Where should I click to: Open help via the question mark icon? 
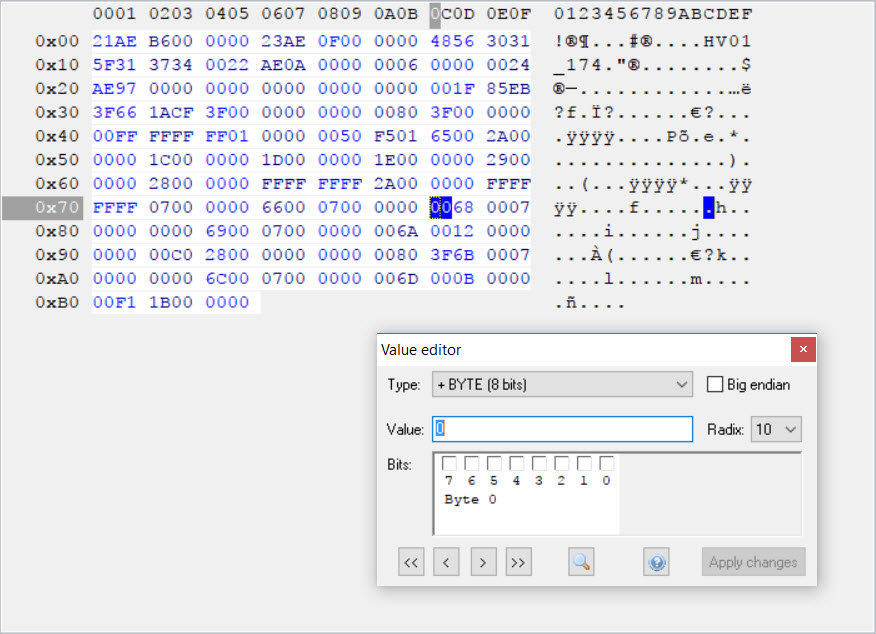click(x=657, y=562)
